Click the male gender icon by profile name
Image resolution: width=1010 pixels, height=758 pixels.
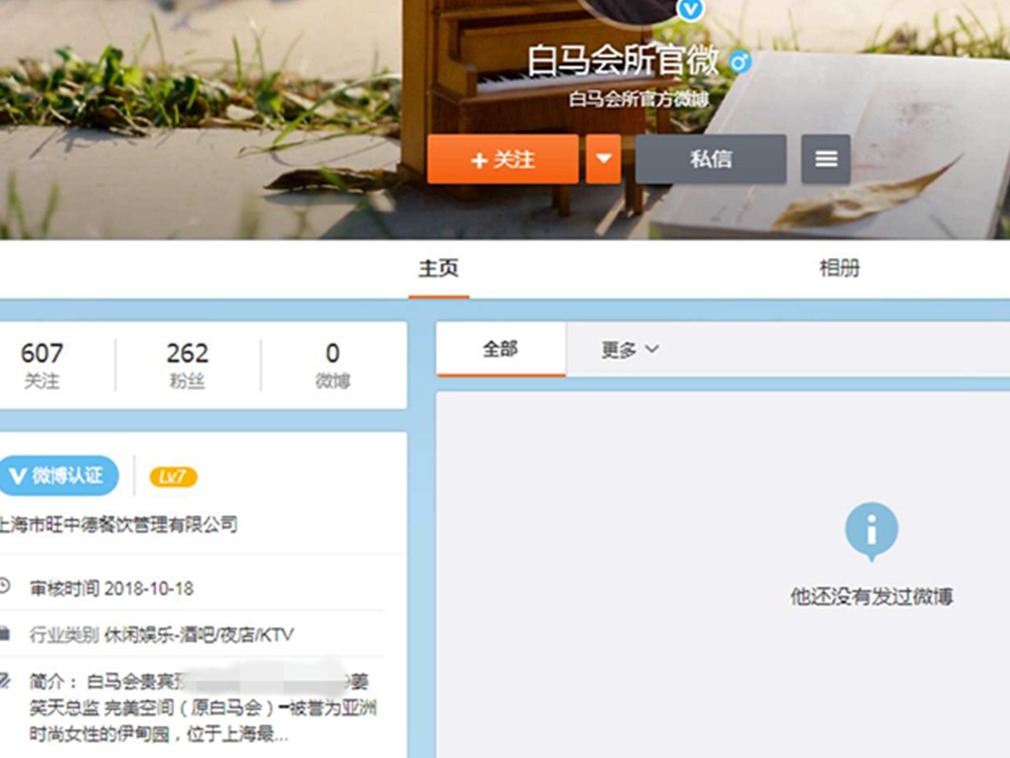tap(739, 62)
